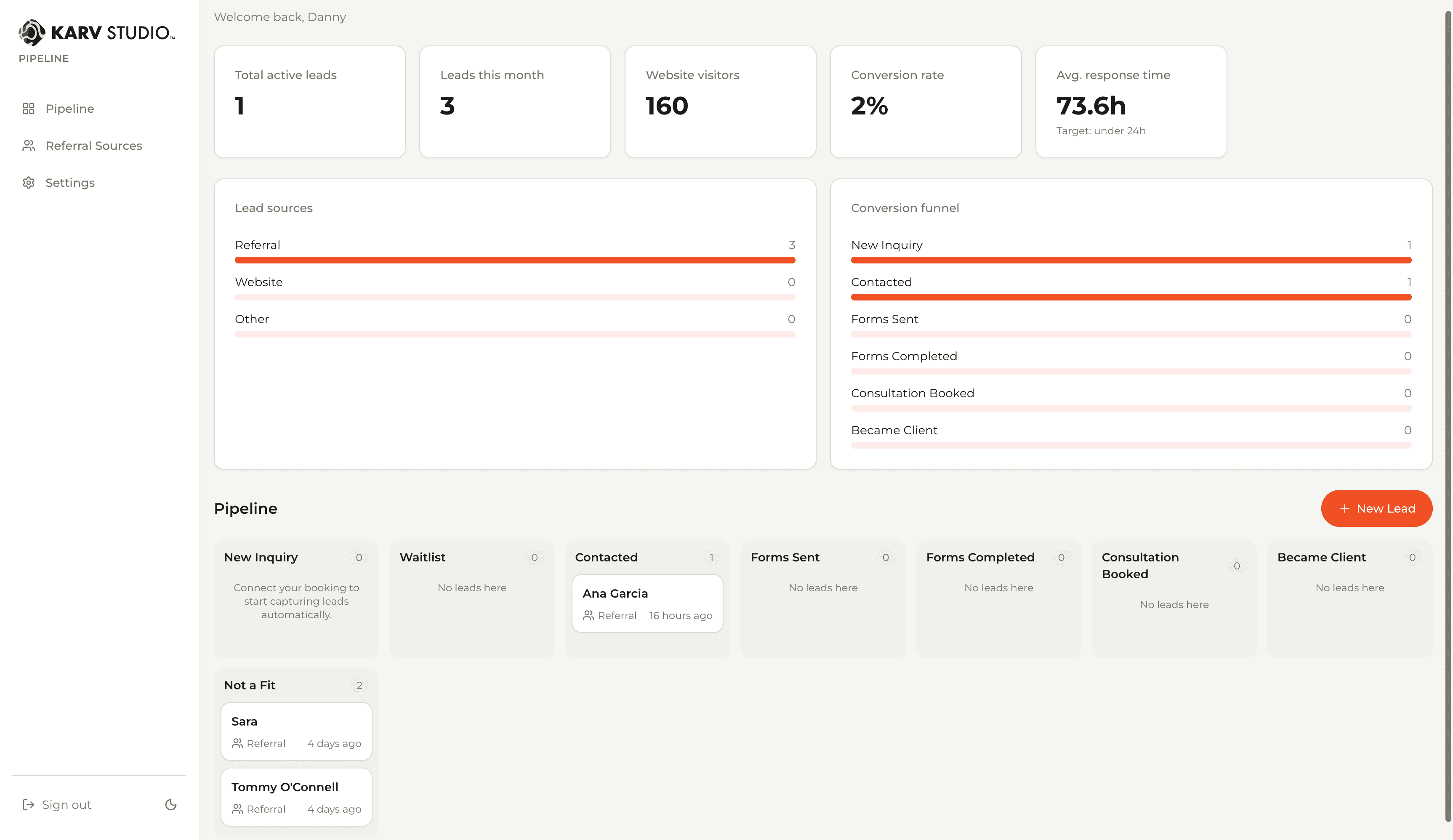Screen dimensions: 1453x840
Task: Click the Referral lead source bar
Action: (x=515, y=260)
